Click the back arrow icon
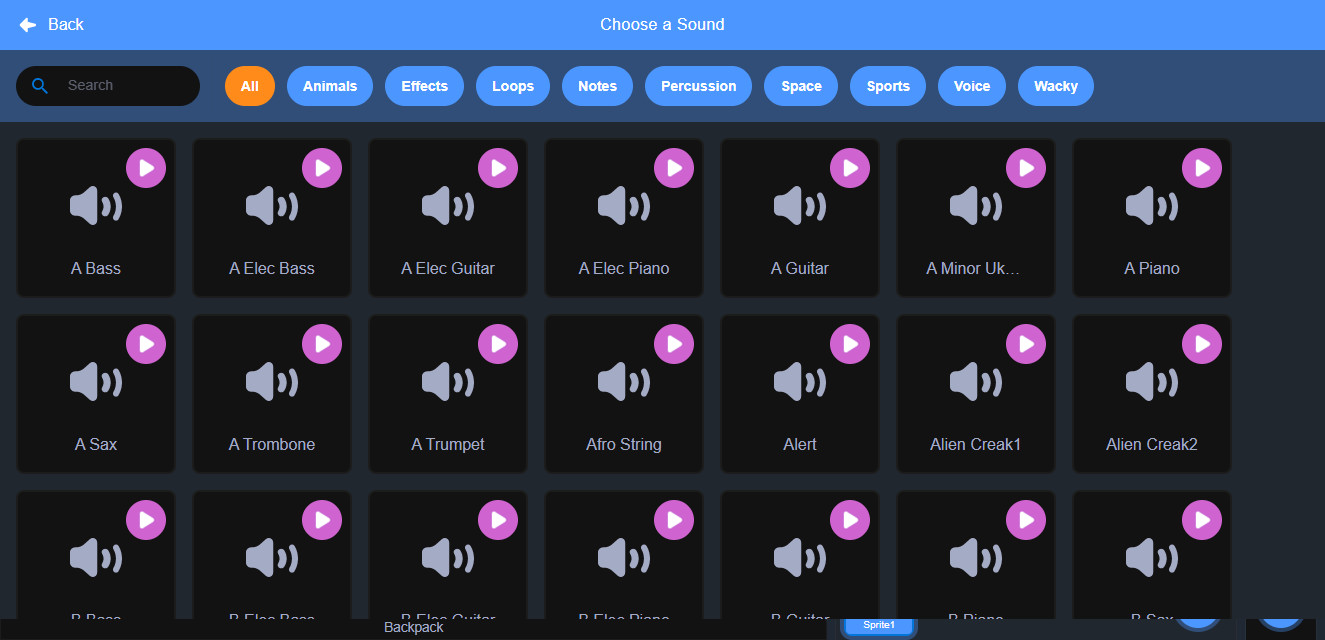Viewport: 1325px width, 640px height. point(26,24)
